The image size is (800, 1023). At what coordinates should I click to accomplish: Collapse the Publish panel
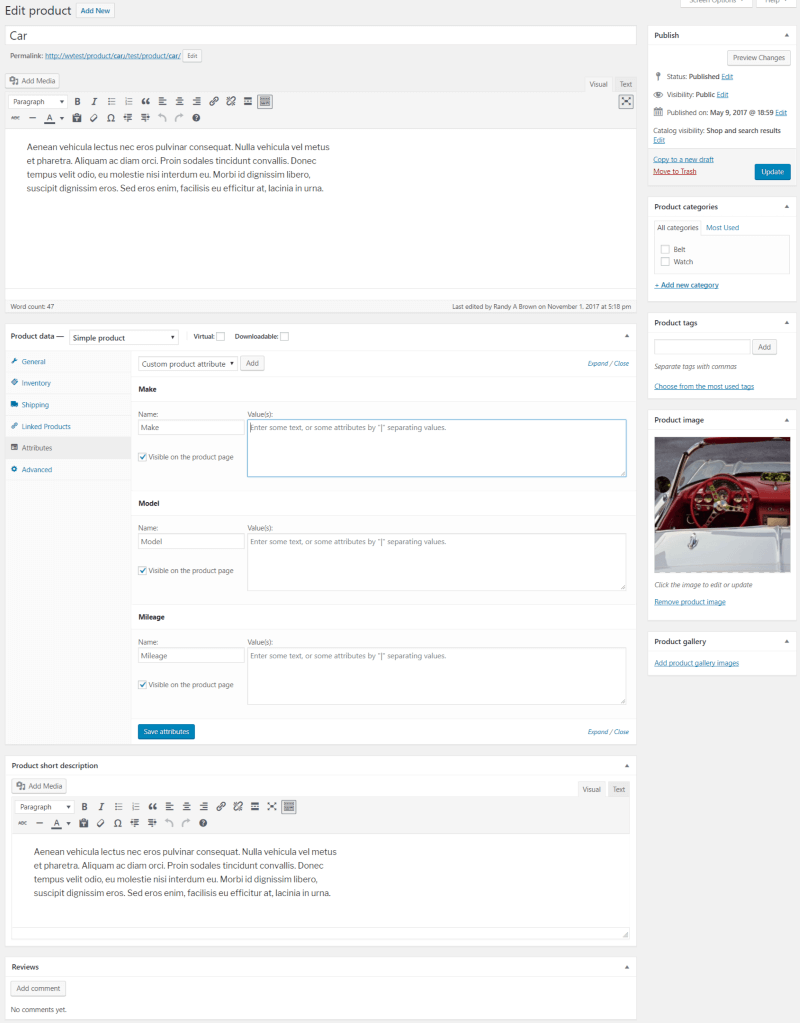[786, 35]
